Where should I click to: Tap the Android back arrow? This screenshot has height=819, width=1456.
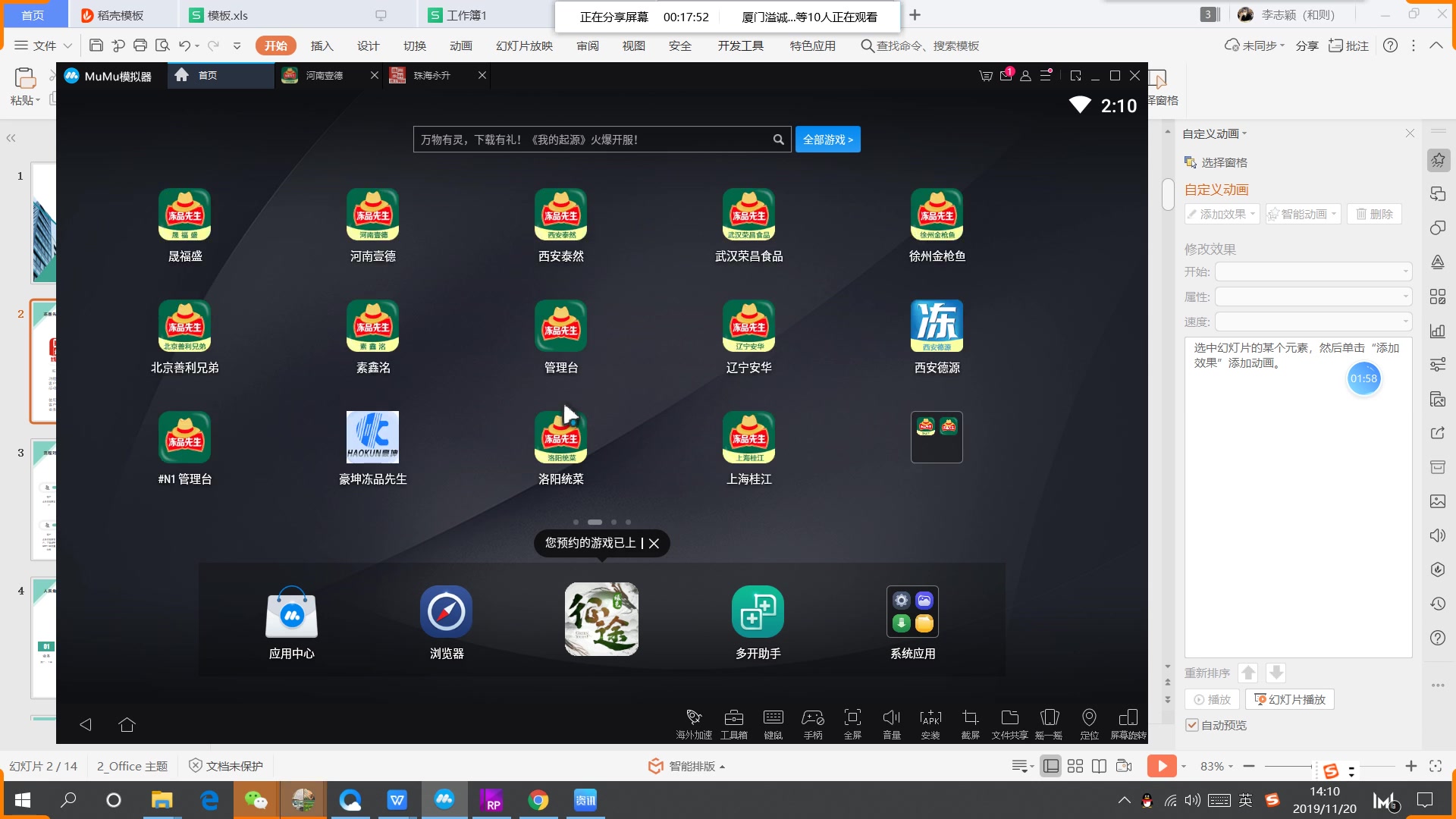click(86, 724)
